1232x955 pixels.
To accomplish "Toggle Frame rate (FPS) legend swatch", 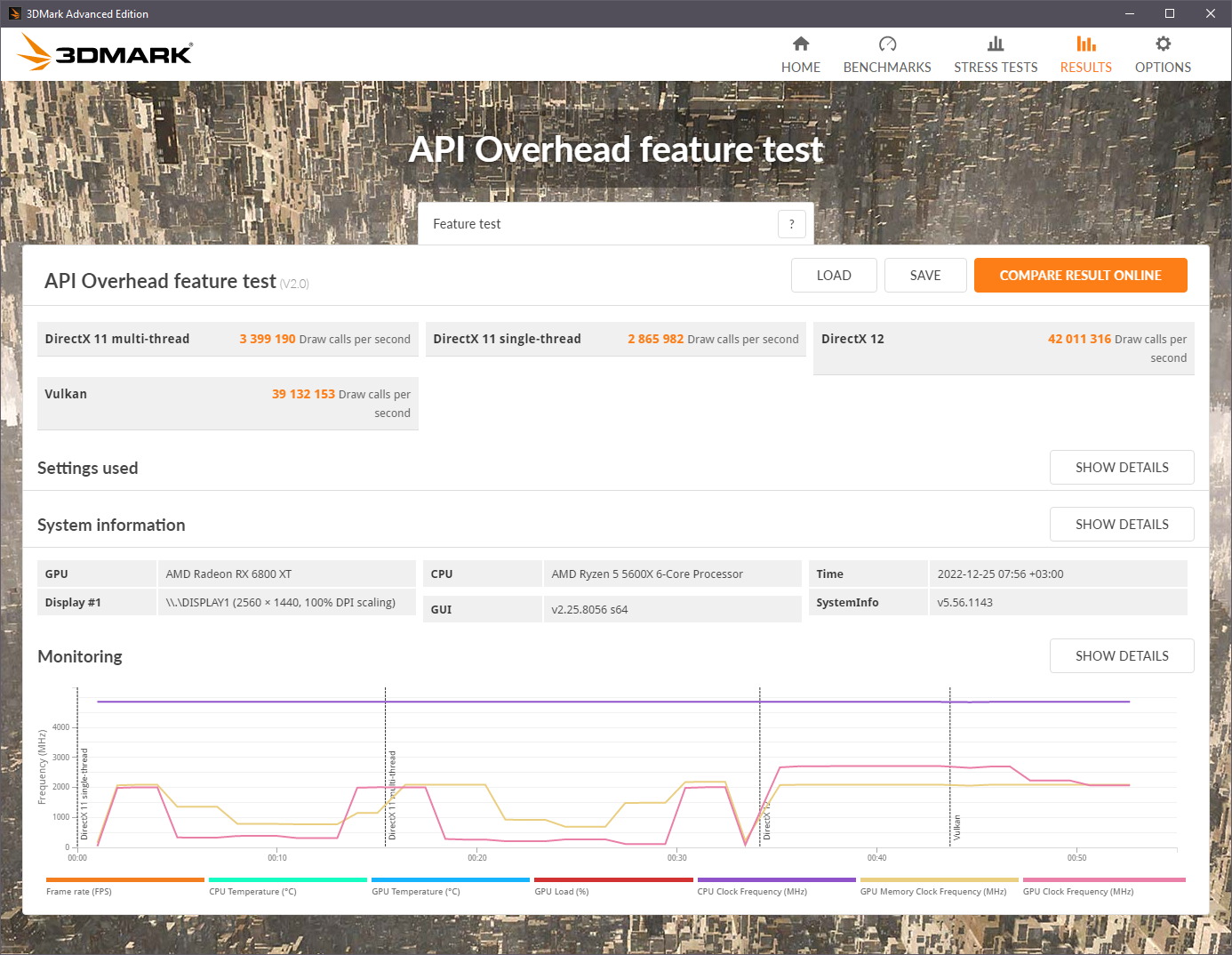I will click(125, 880).
